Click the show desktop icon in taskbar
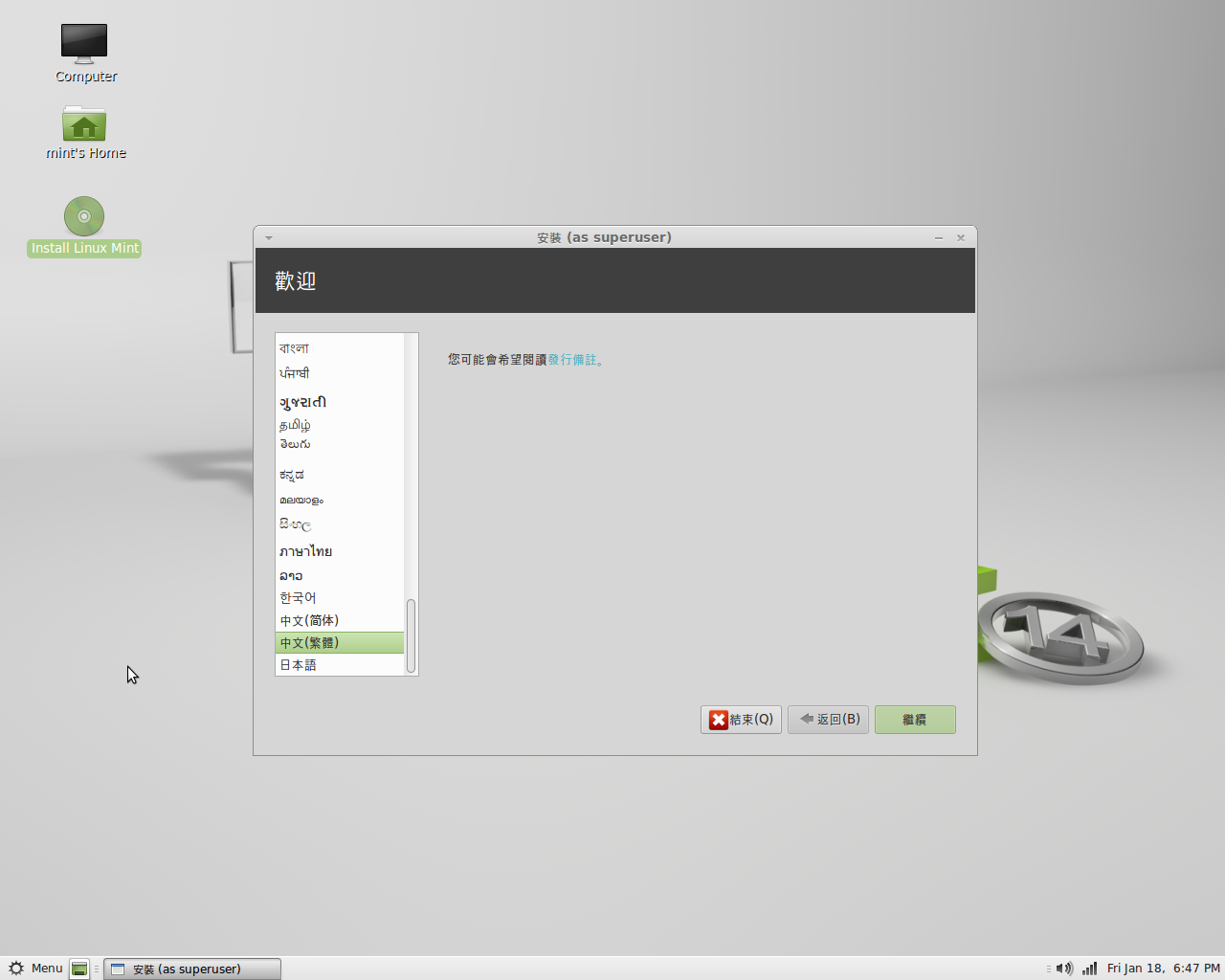The width and height of the screenshot is (1225, 980). pos(79,969)
